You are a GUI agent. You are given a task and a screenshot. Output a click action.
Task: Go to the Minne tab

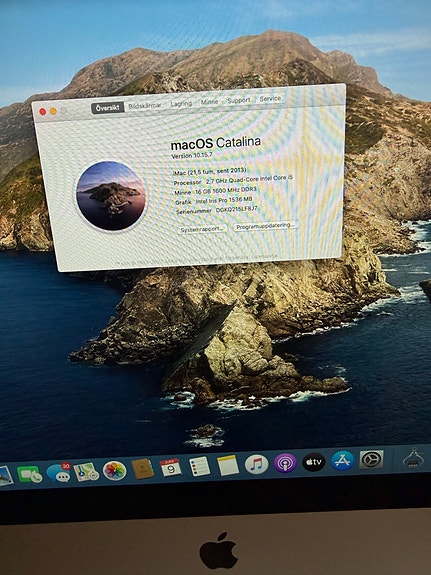point(209,102)
